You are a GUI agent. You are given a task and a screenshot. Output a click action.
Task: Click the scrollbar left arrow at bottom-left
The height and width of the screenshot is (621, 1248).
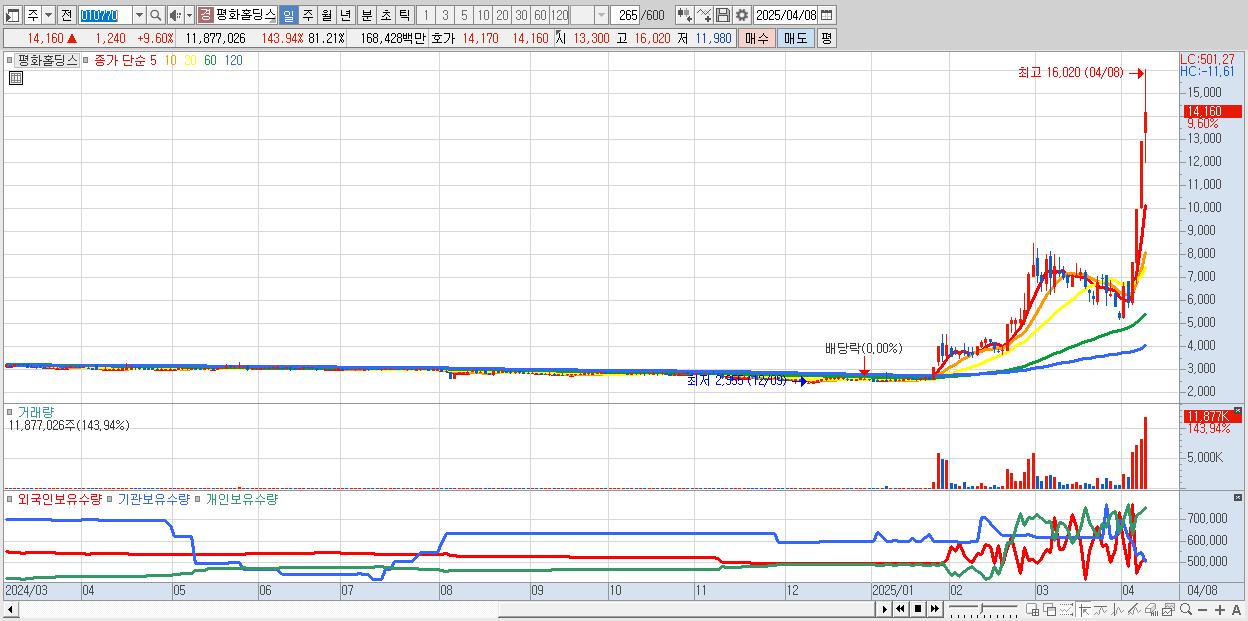[x=9, y=609]
